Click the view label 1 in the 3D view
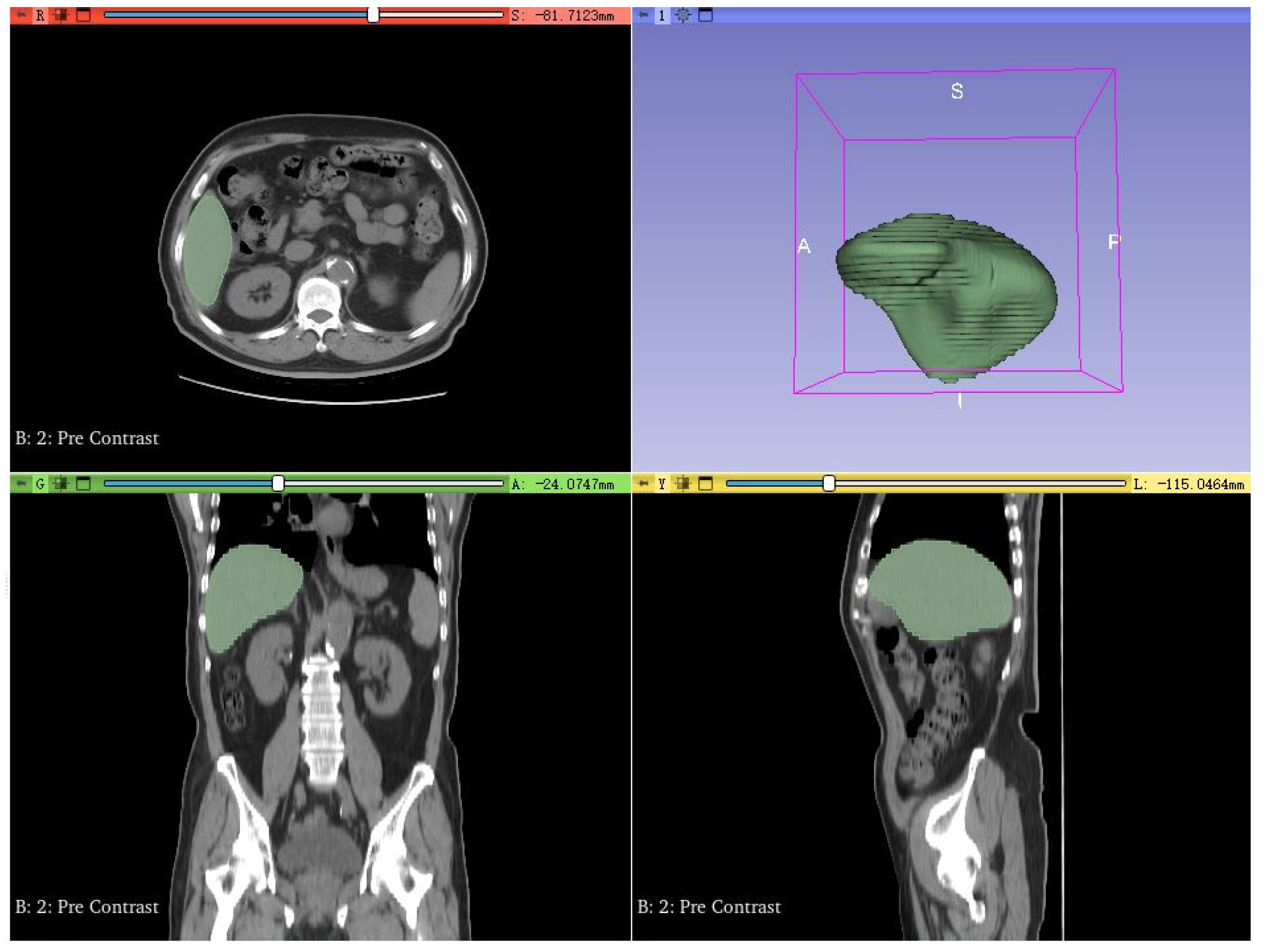Viewport: 1268px width, 952px height. click(x=662, y=16)
